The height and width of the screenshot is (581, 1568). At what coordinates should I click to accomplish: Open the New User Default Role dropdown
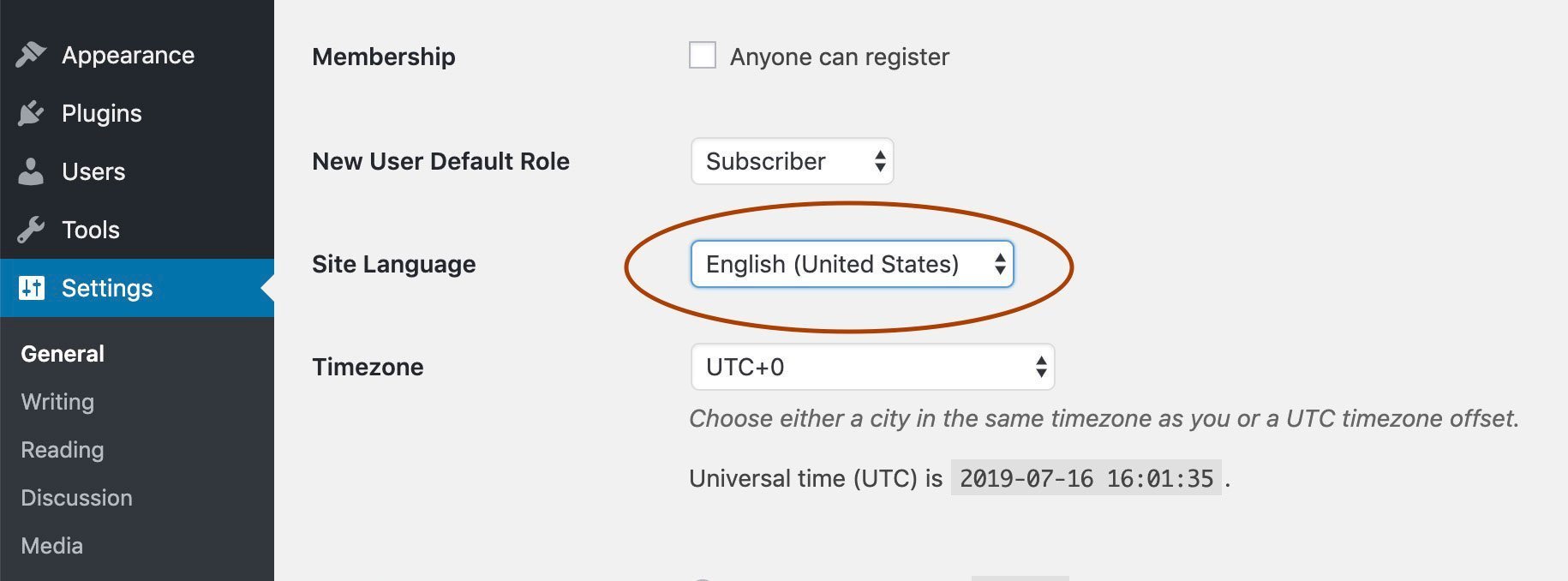[792, 161]
